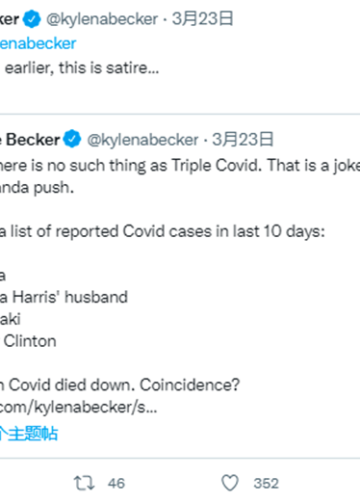Open the quoted tweet's @kylenabecker handle

coord(143,140)
